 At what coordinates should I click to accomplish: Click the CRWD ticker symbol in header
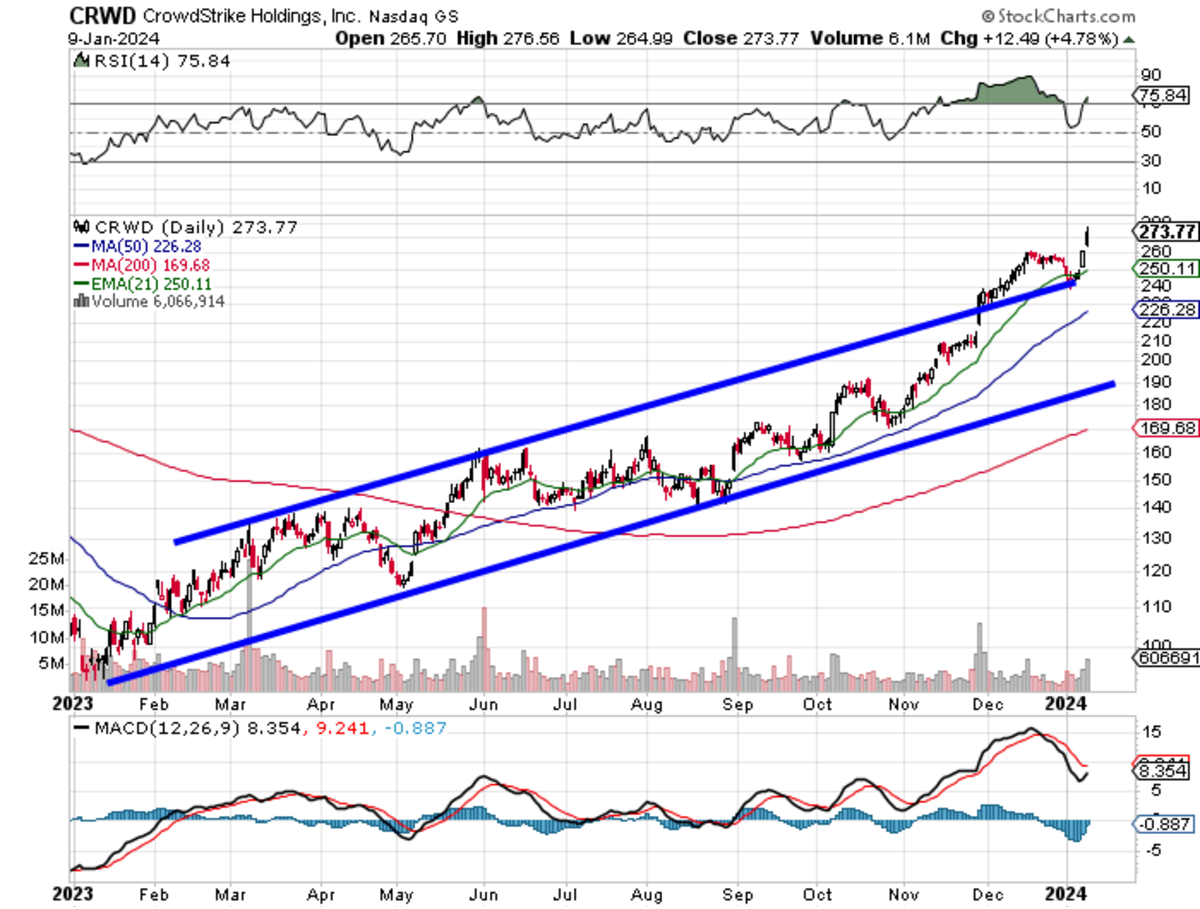[103, 15]
